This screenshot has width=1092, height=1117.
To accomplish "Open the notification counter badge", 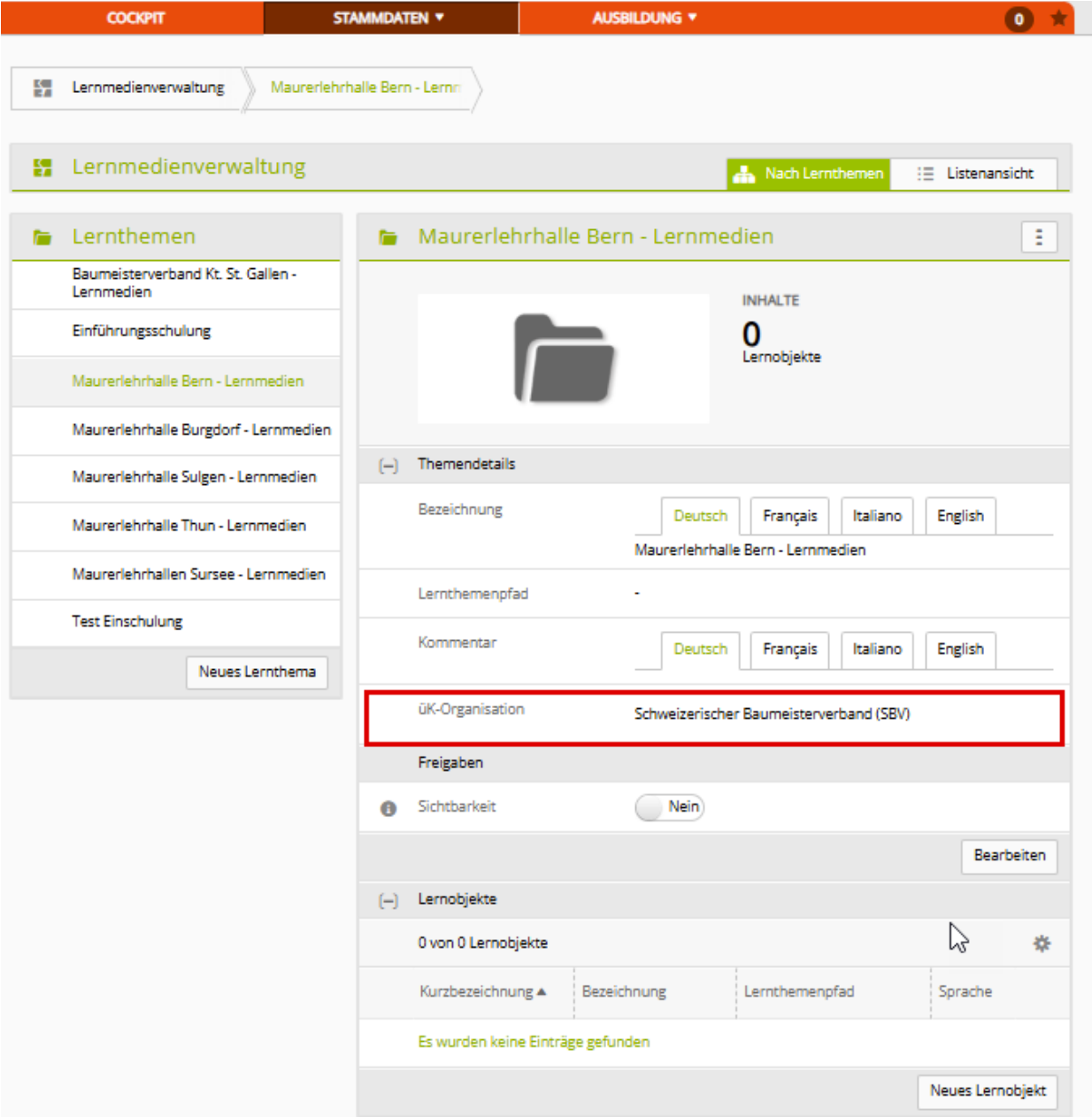I will click(x=1019, y=19).
